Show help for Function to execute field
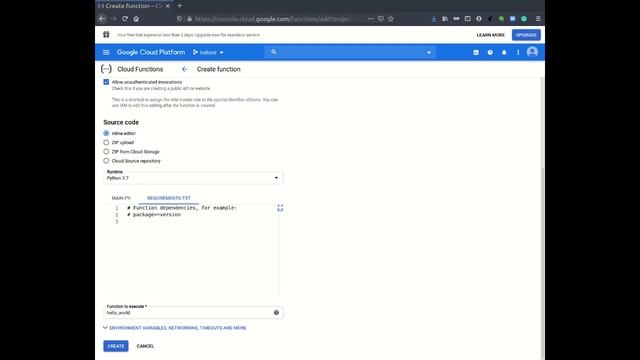 pos(276,313)
